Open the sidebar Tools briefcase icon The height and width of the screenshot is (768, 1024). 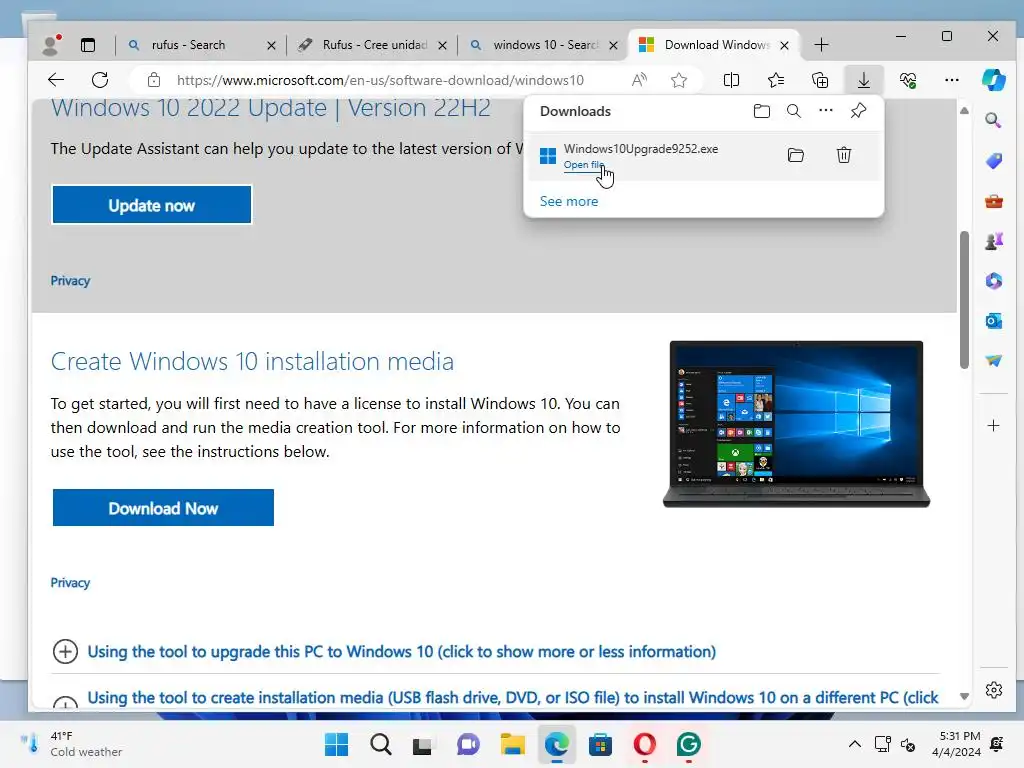993,201
